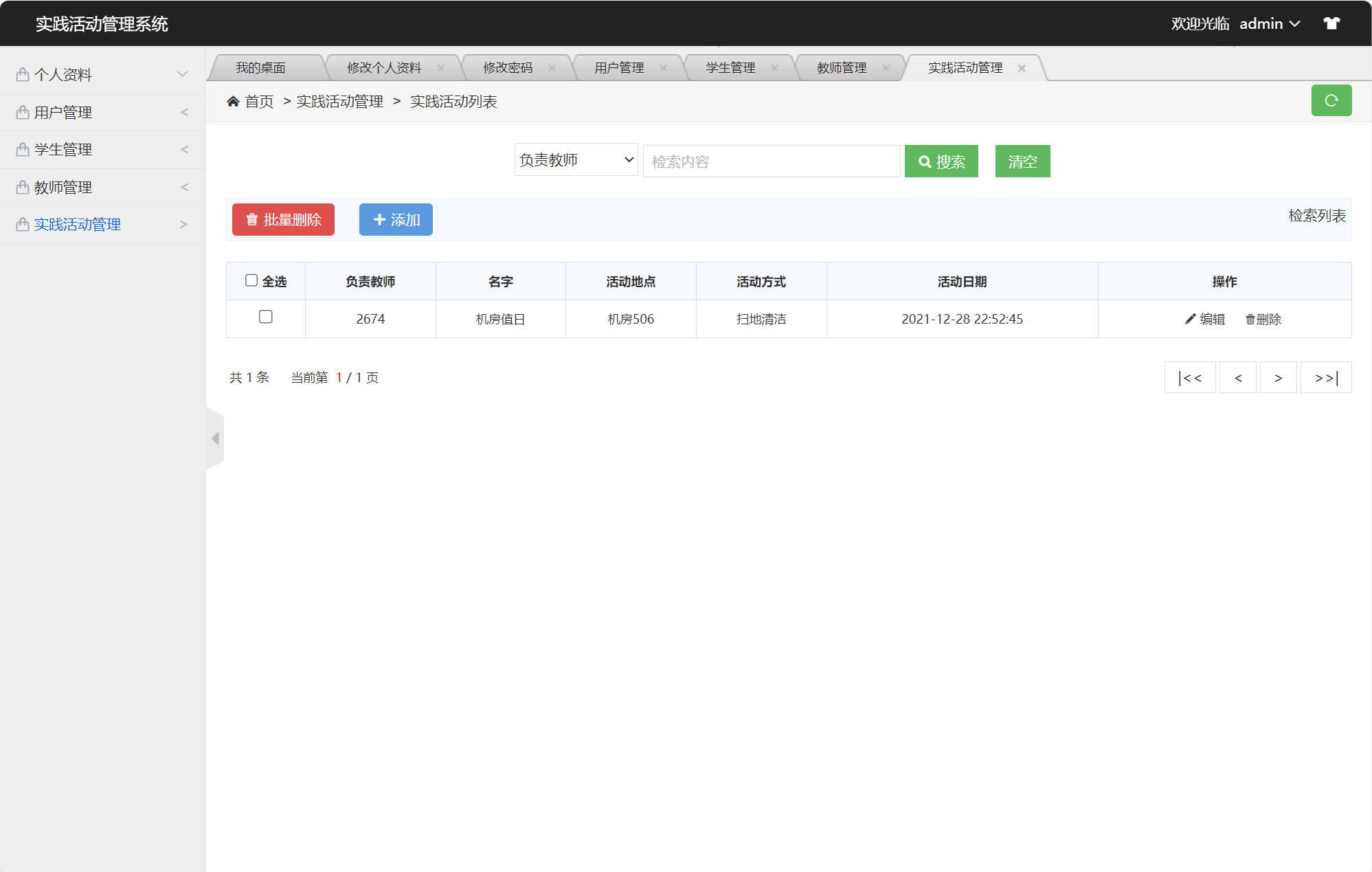Select the 个人资料 sidebar icon

pos(21,74)
